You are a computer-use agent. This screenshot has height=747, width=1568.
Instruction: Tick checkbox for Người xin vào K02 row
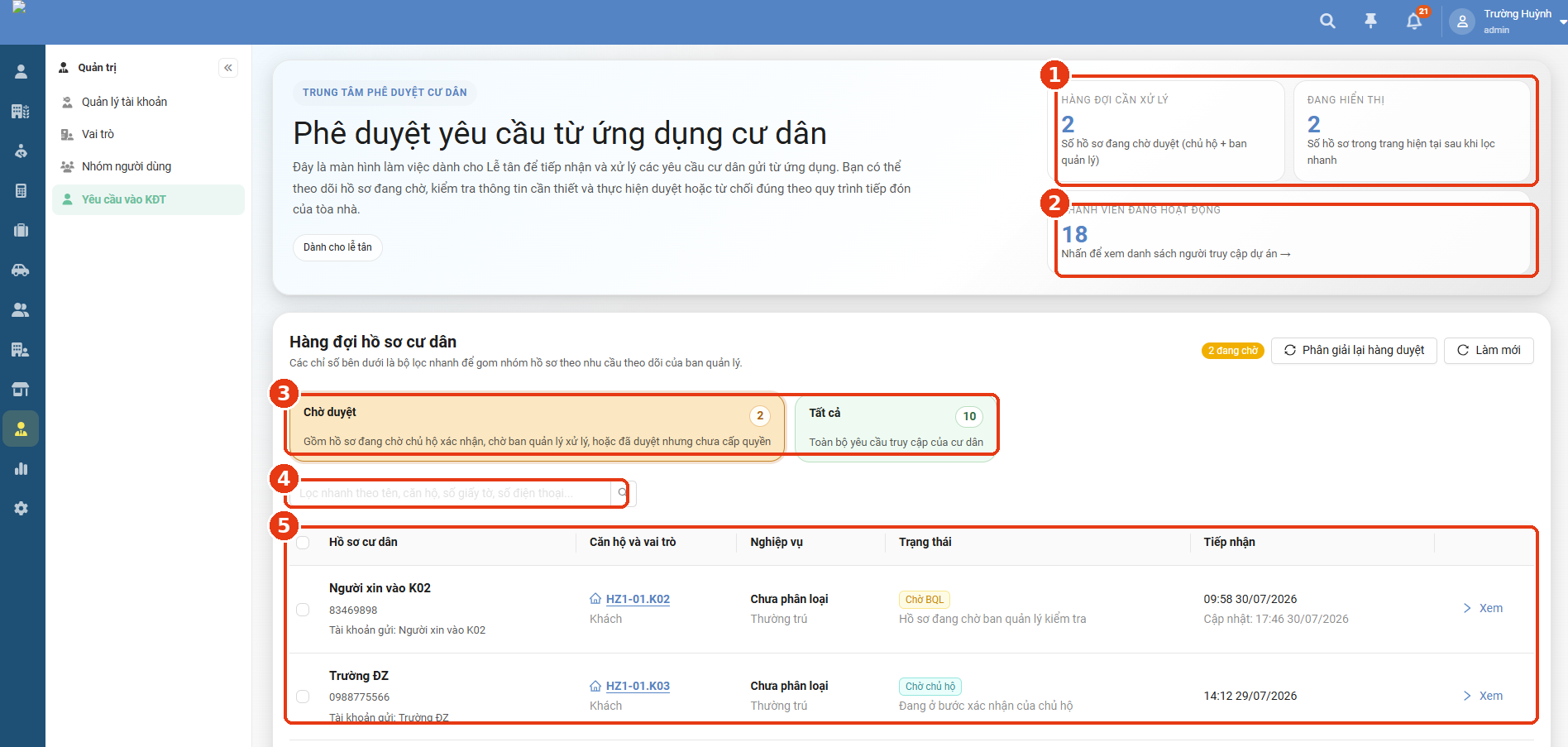[303, 610]
